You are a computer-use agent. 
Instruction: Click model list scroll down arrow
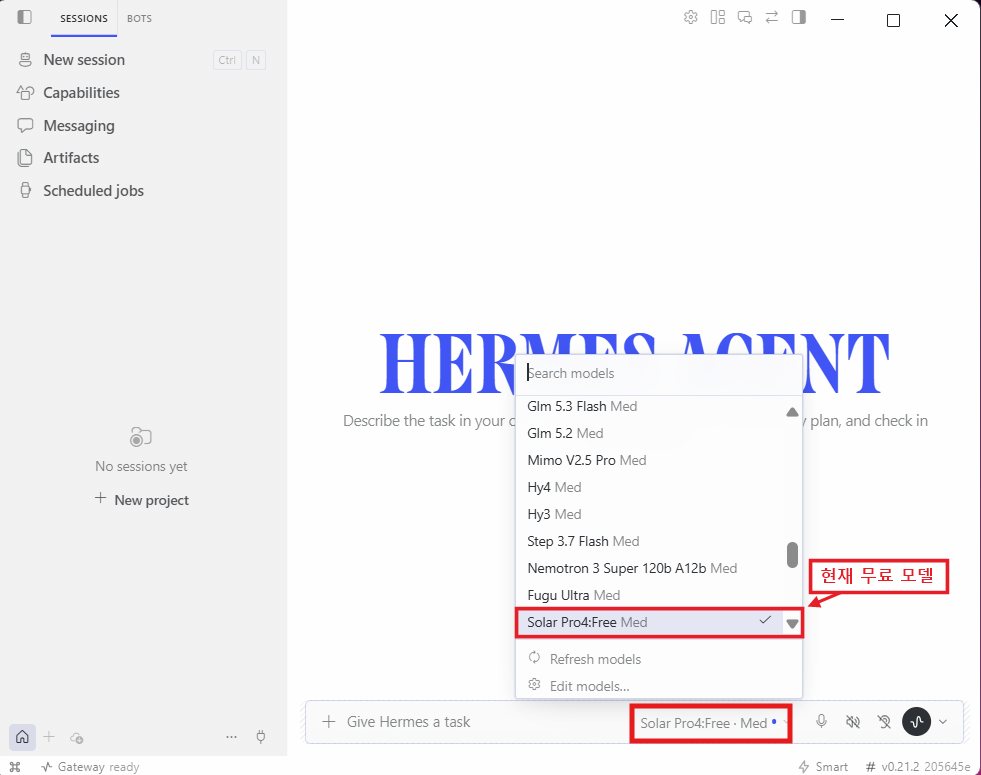792,623
